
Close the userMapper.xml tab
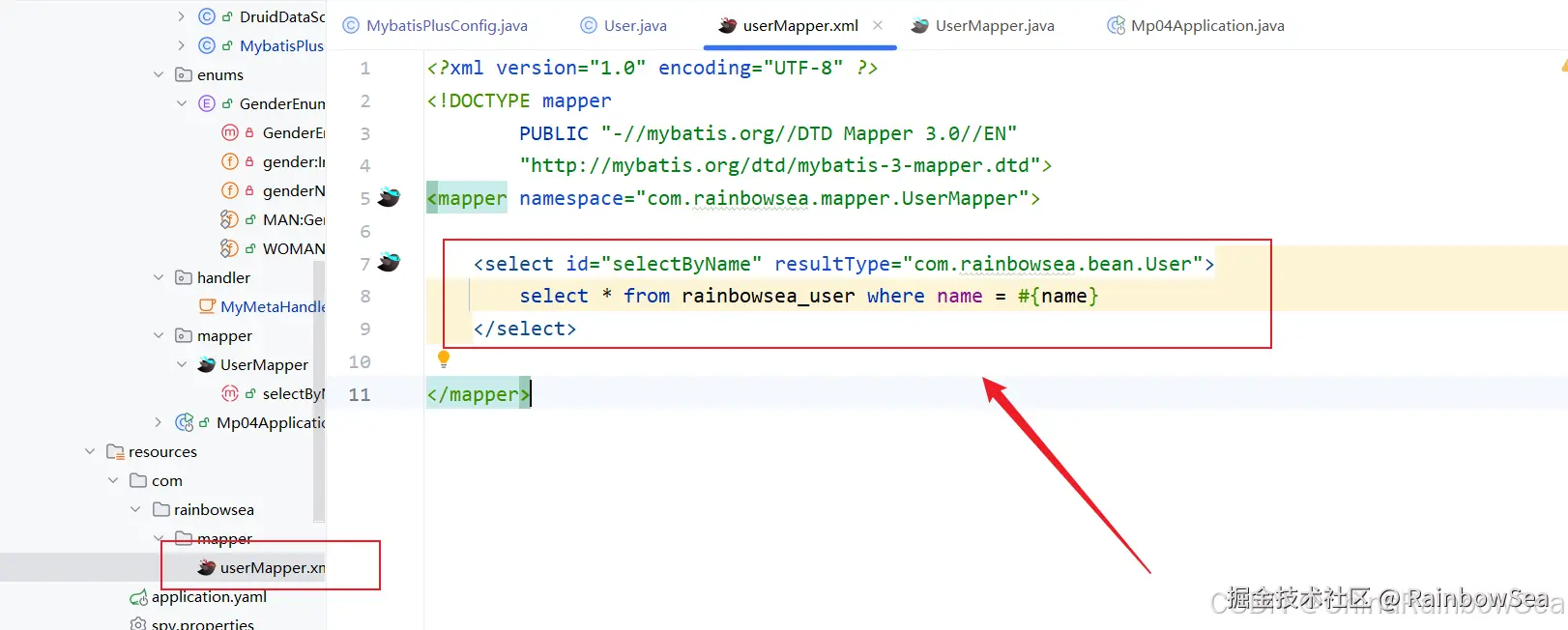coord(878,25)
